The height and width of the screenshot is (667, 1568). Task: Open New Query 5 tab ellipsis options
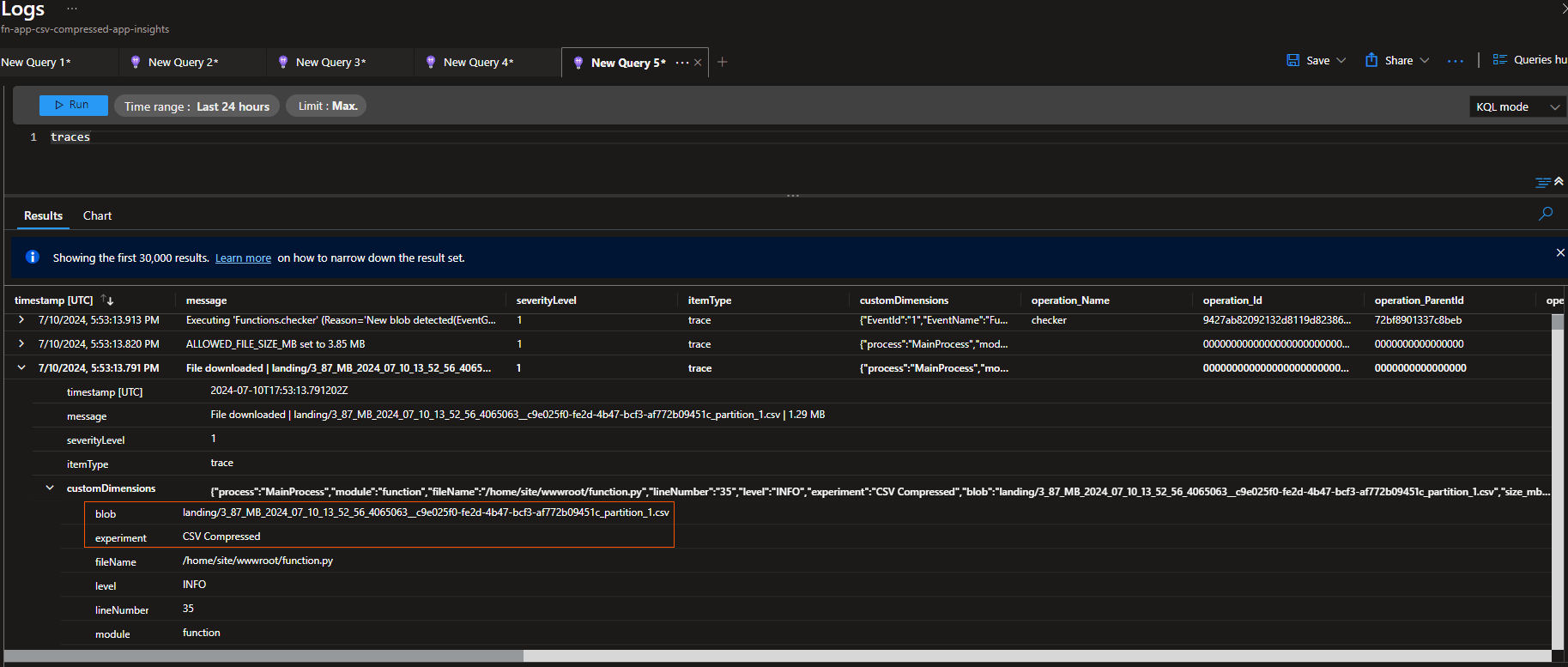click(x=682, y=63)
